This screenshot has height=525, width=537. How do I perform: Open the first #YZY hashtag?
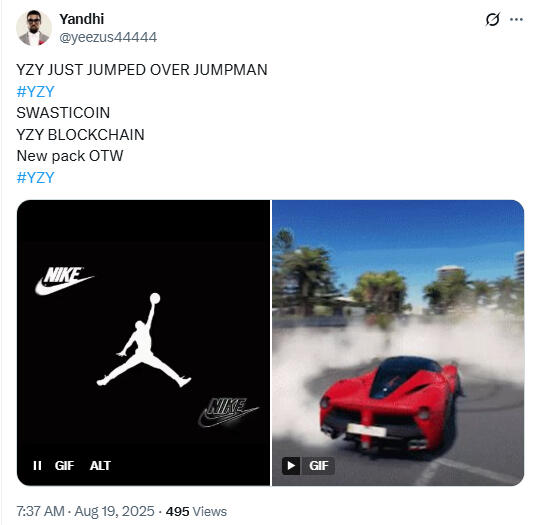point(36,91)
